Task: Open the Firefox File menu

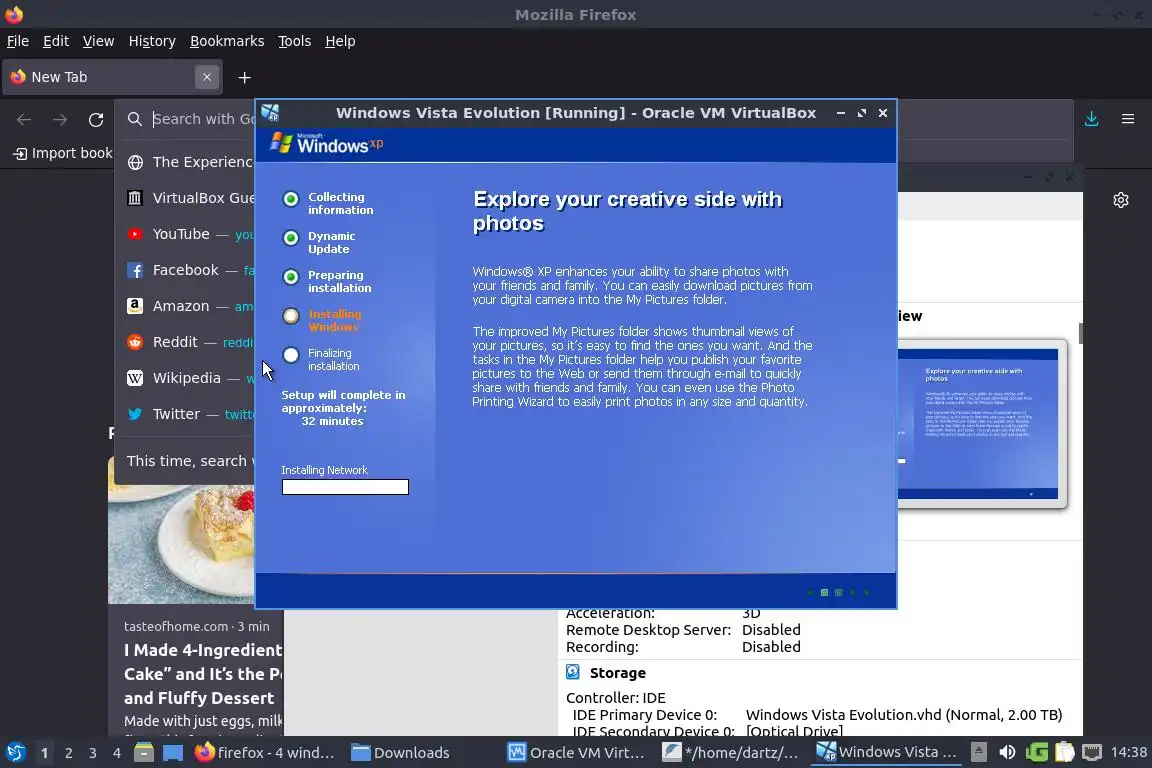Action: click(18, 41)
